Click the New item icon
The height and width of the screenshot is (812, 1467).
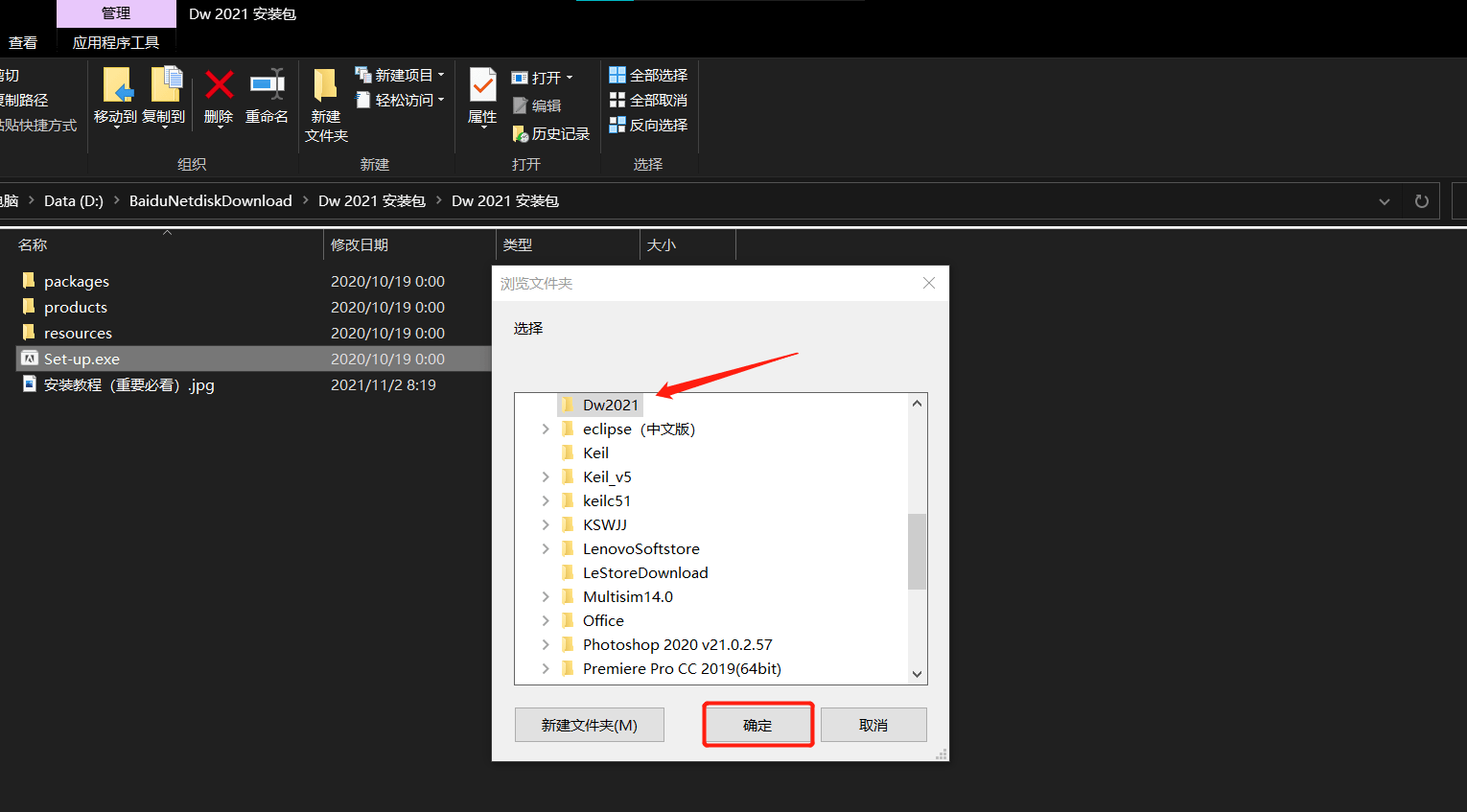(363, 75)
